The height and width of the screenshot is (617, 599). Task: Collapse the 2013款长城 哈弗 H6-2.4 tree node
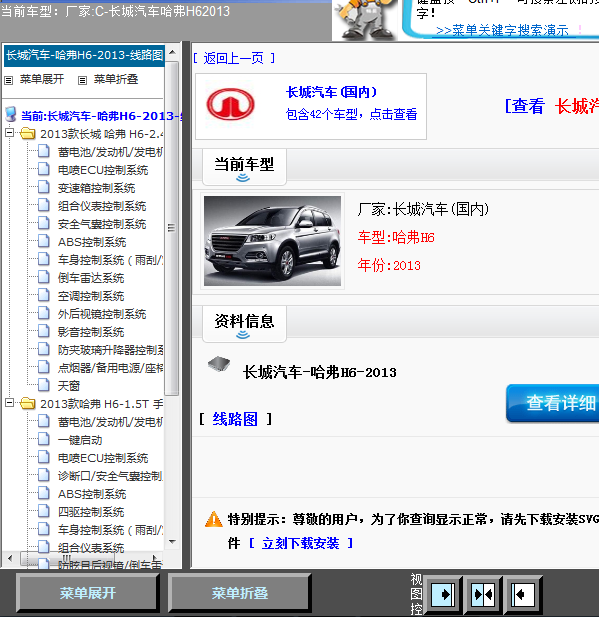coord(9,133)
